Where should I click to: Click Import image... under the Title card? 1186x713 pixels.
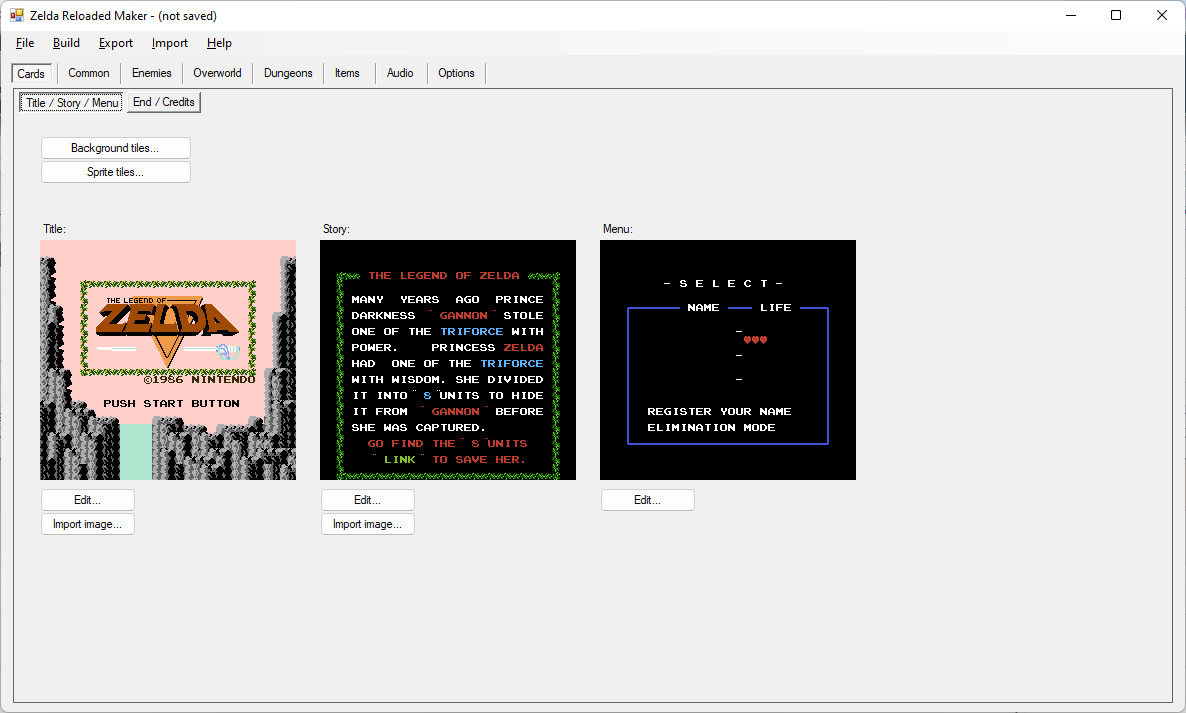tap(88, 525)
